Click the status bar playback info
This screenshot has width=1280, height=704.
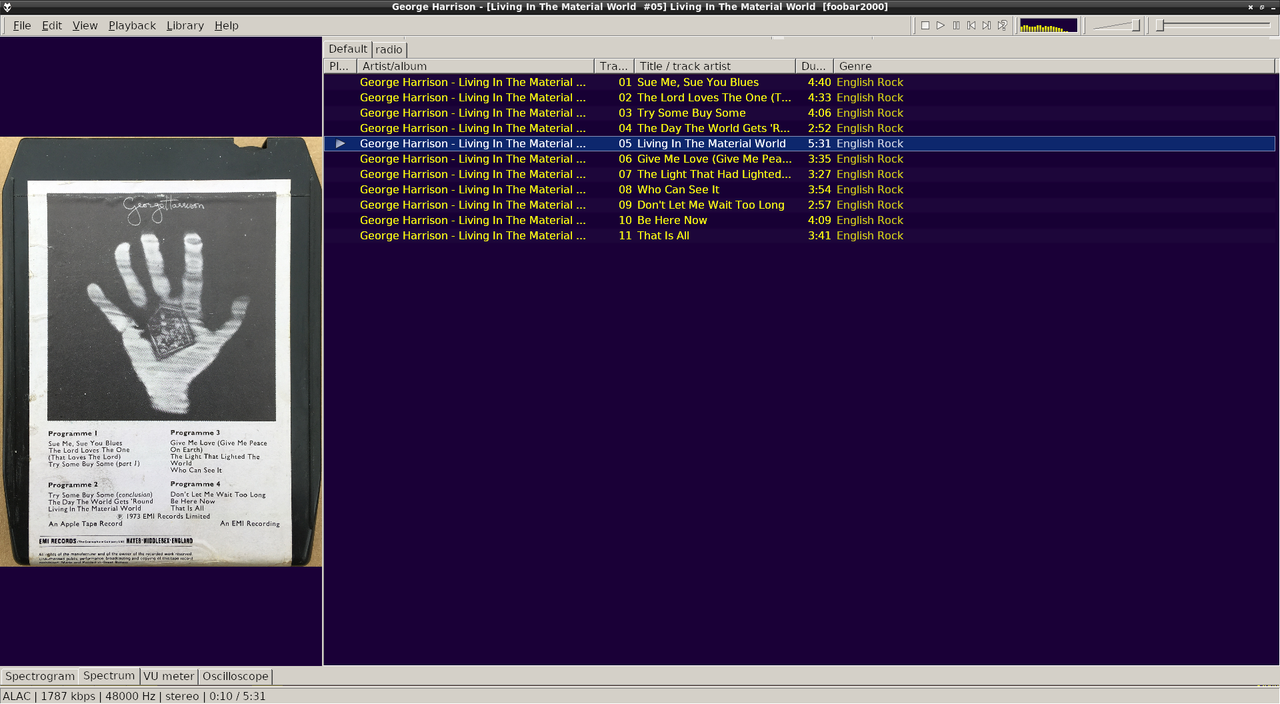pyautogui.click(x=133, y=696)
